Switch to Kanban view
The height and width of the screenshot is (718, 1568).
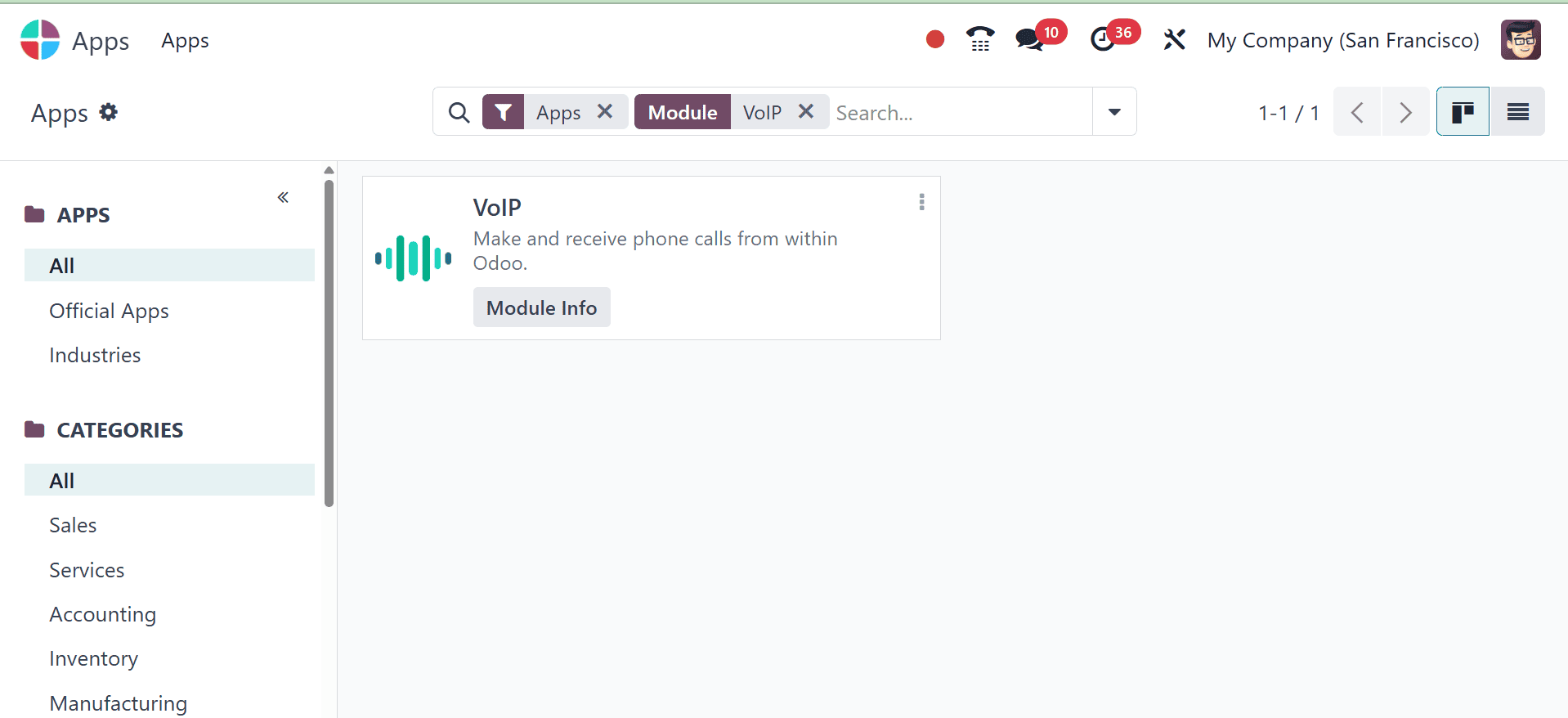[1463, 112]
